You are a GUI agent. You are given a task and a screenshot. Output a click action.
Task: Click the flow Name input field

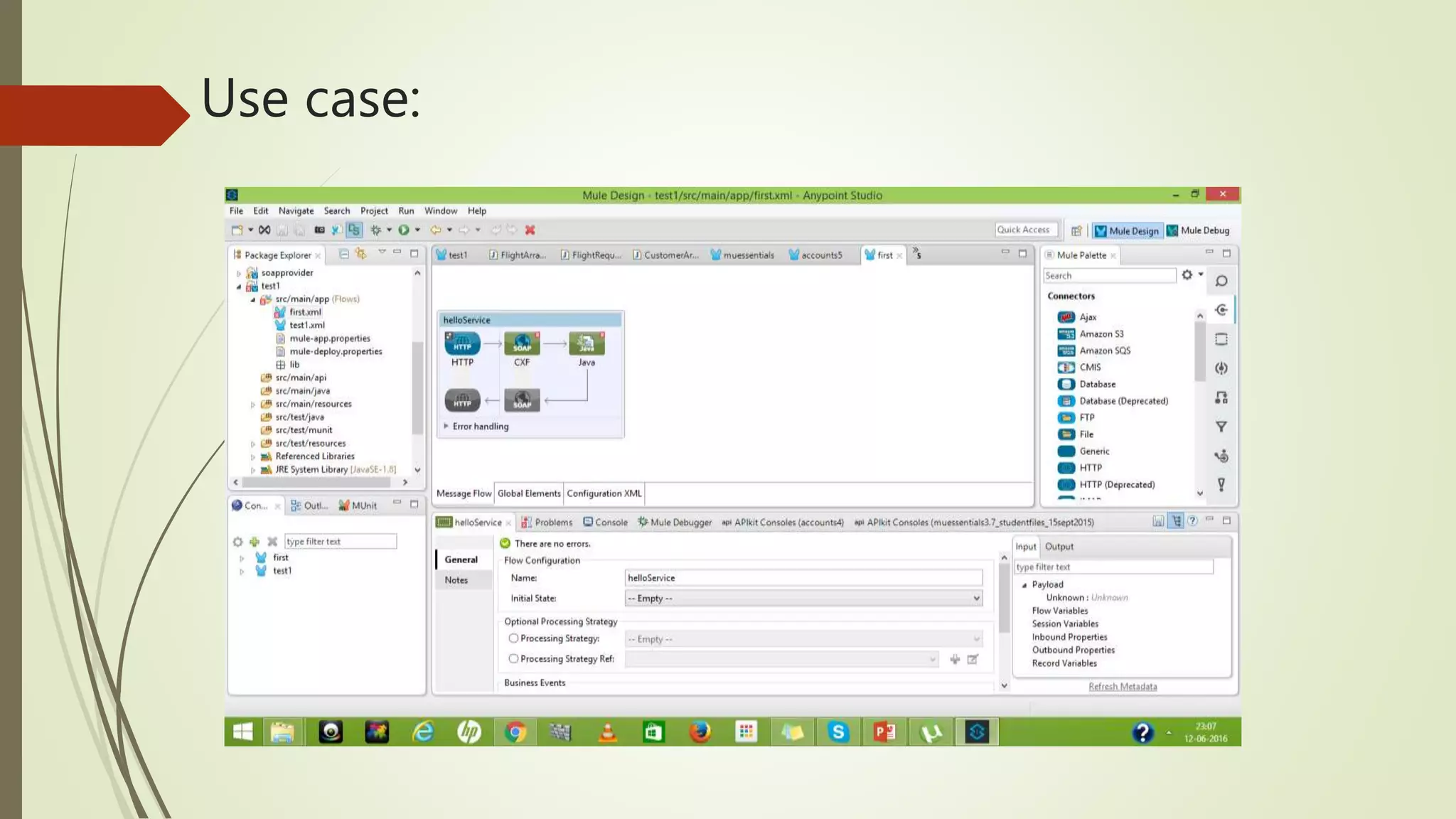(x=803, y=578)
